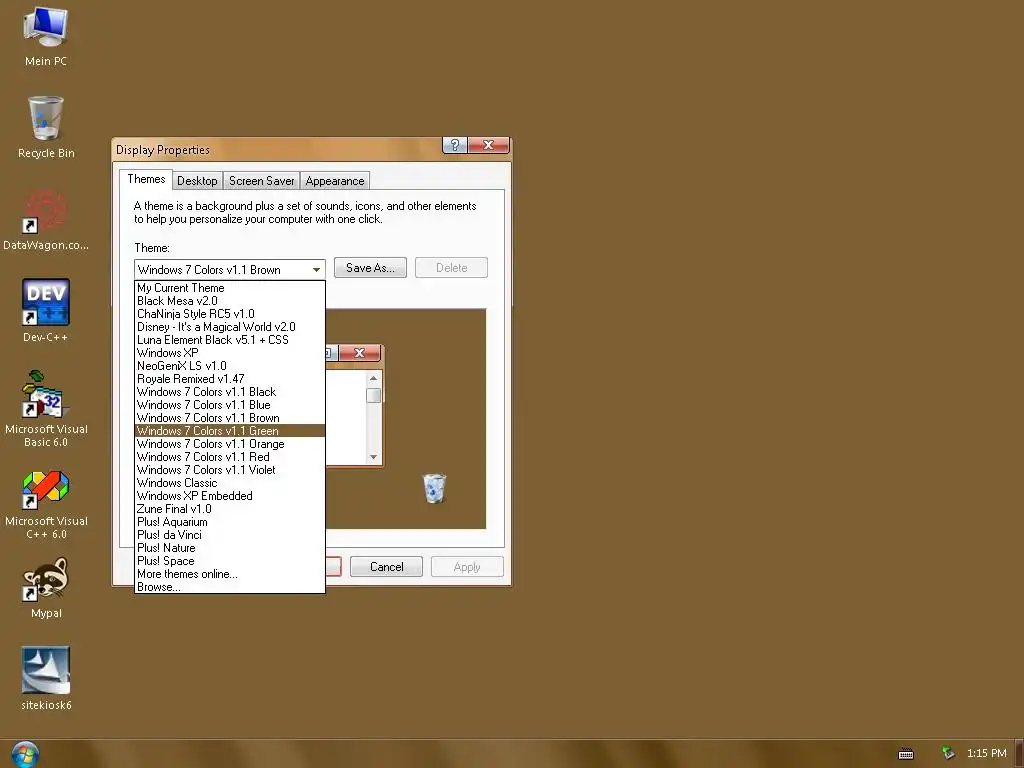The width and height of the screenshot is (1024, 768).
Task: Choose Windows 7 Colors v1.1 Green
Action: [x=230, y=431]
